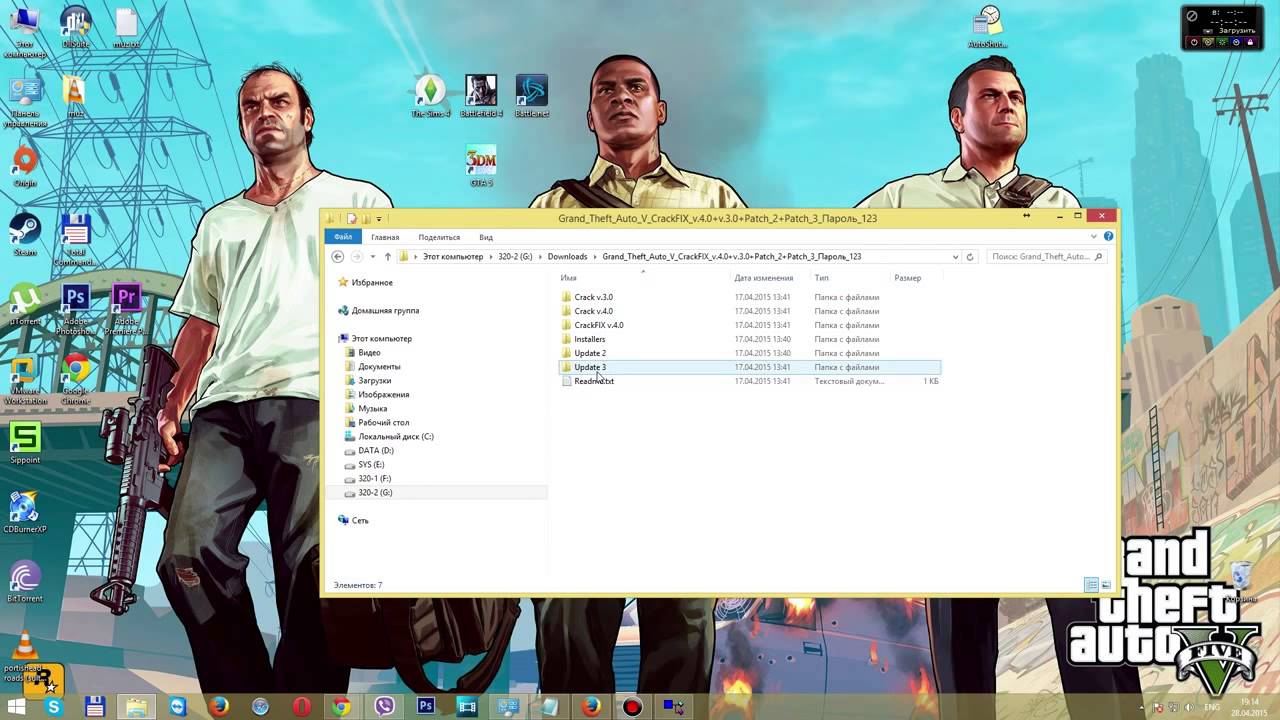Select the BitTorrent desktop shortcut

[24, 582]
